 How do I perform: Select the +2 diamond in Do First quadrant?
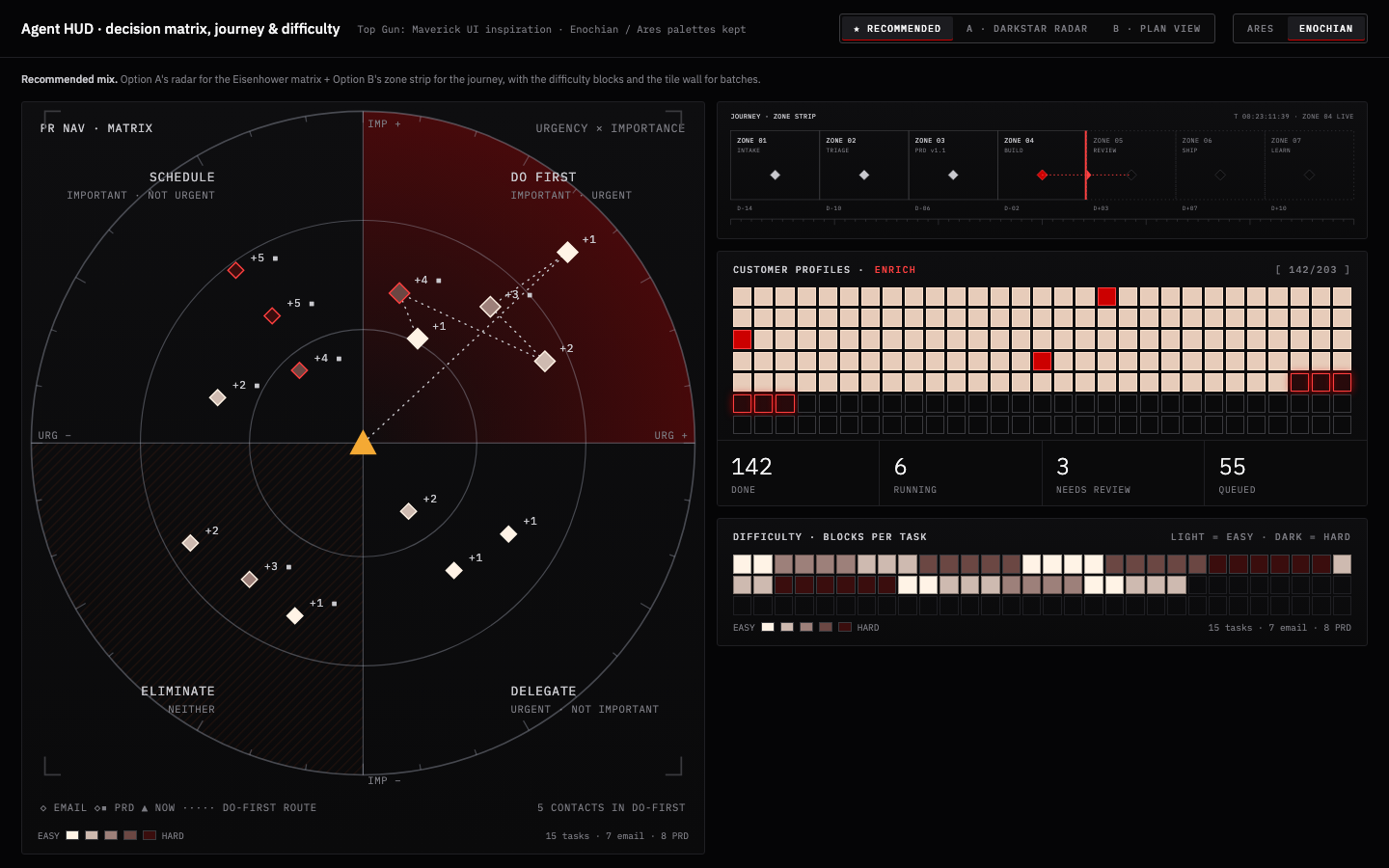[545, 361]
